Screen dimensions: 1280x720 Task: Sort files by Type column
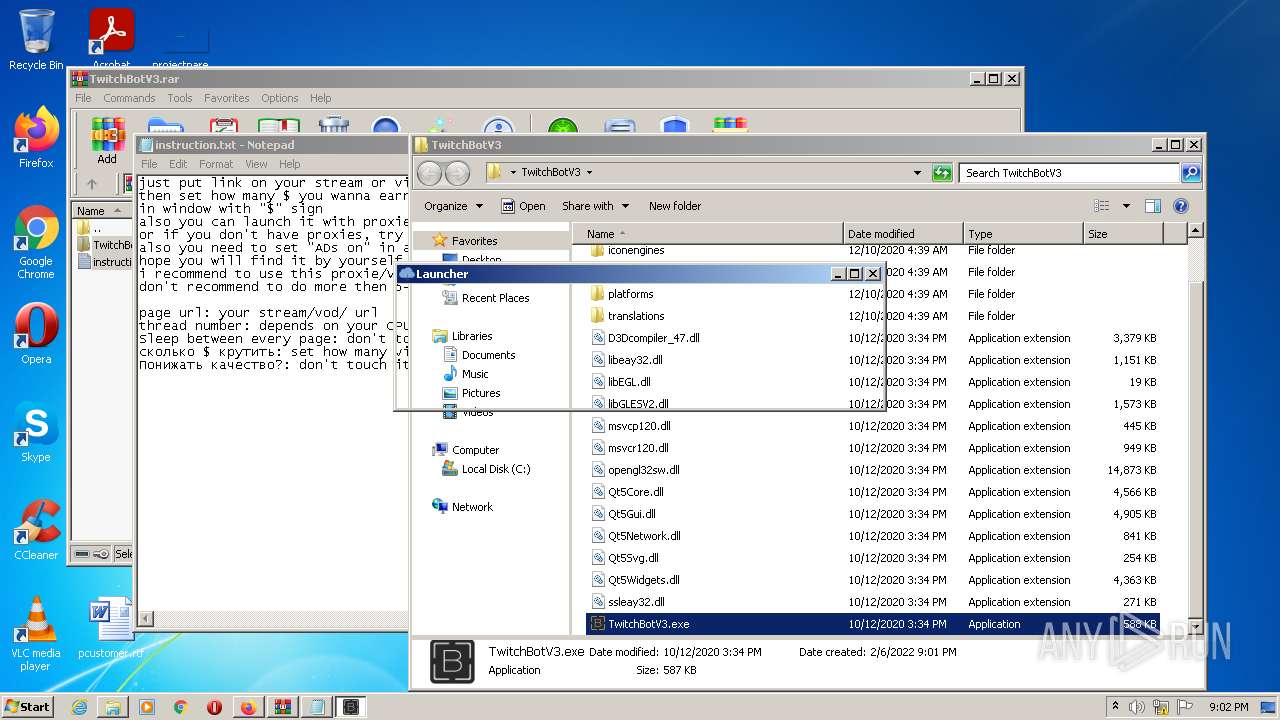pyautogui.click(x=1022, y=234)
